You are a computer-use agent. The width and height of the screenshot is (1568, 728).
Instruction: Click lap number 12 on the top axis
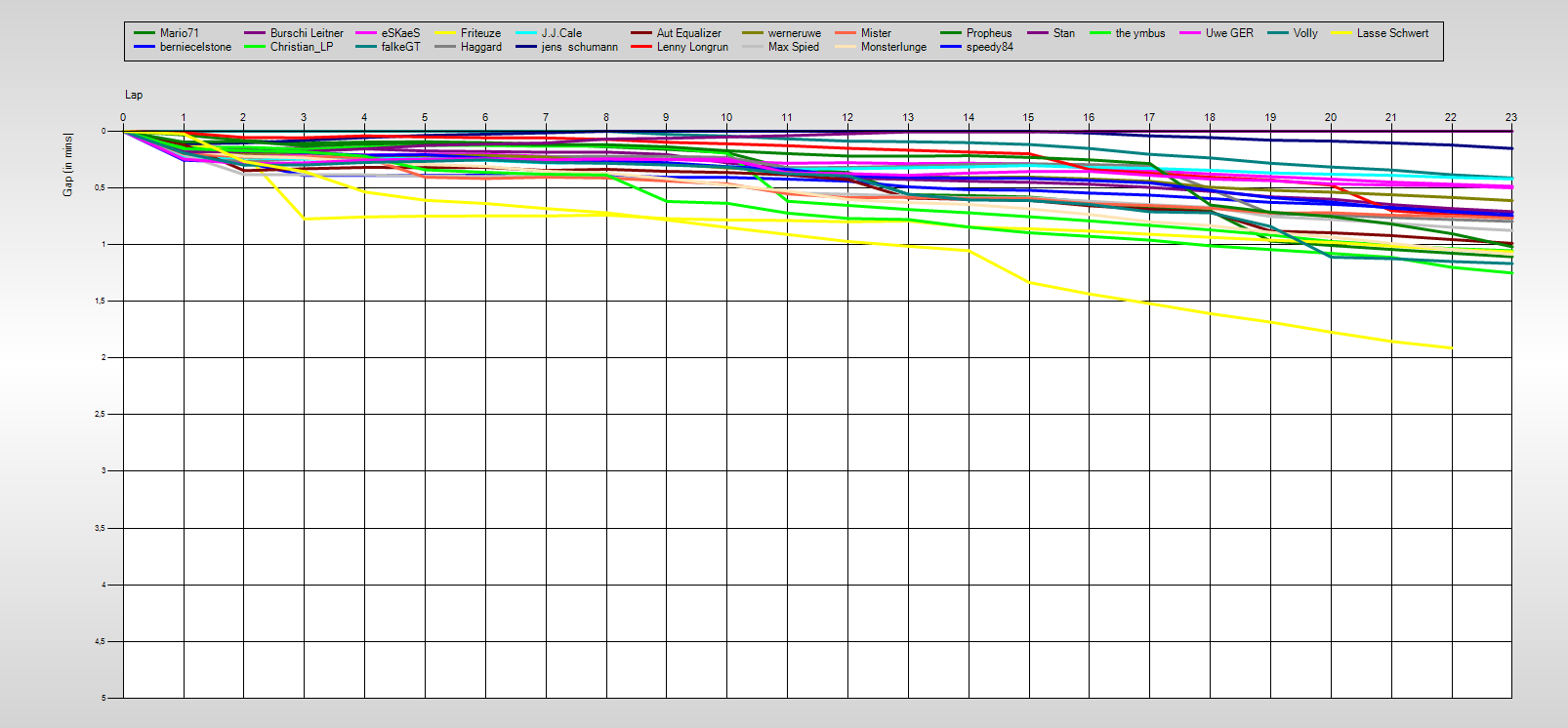[847, 117]
